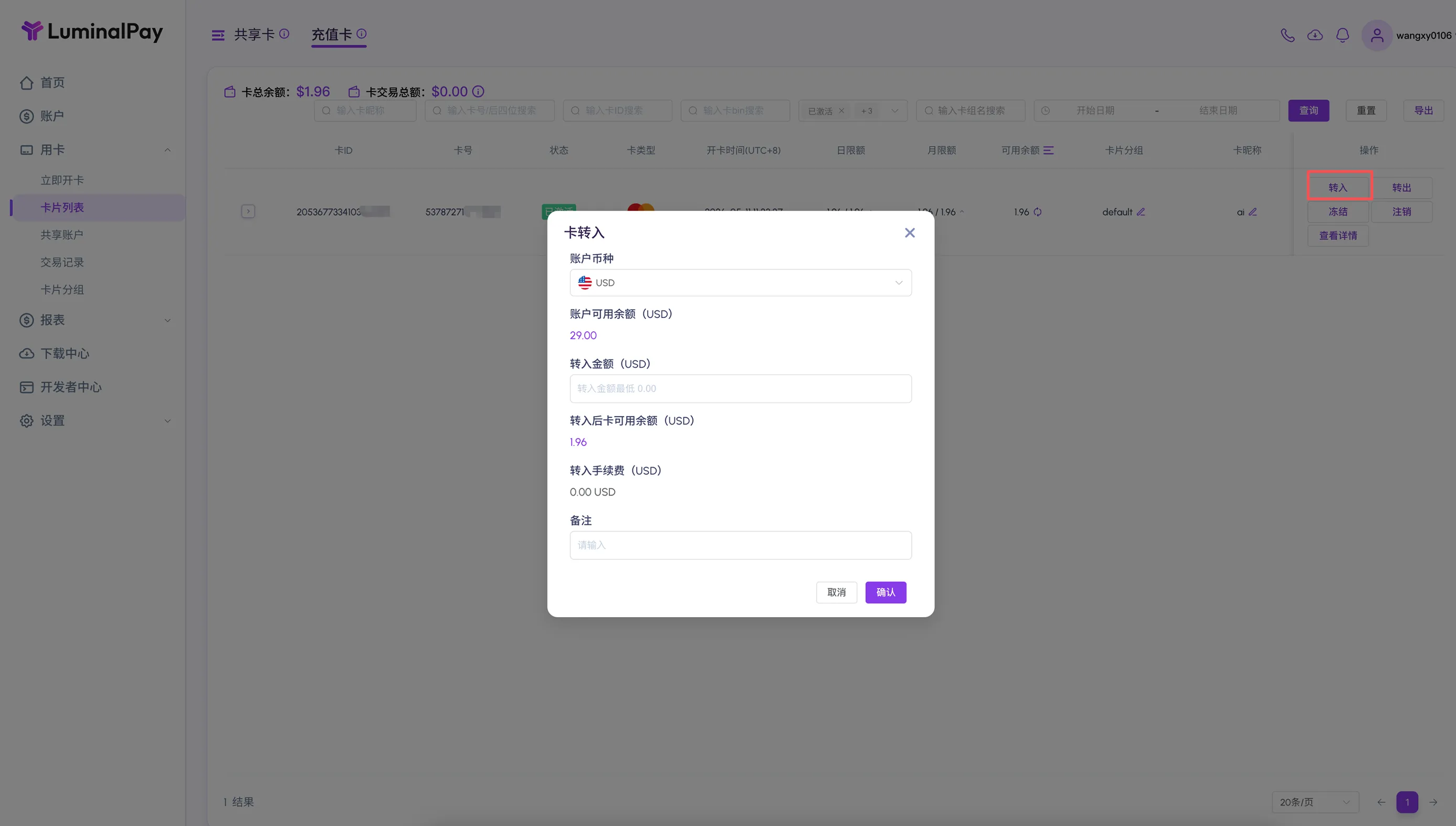Viewport: 1456px width, 826px height.
Task: Open the 20条/页 page size dropdown
Action: (x=1315, y=802)
